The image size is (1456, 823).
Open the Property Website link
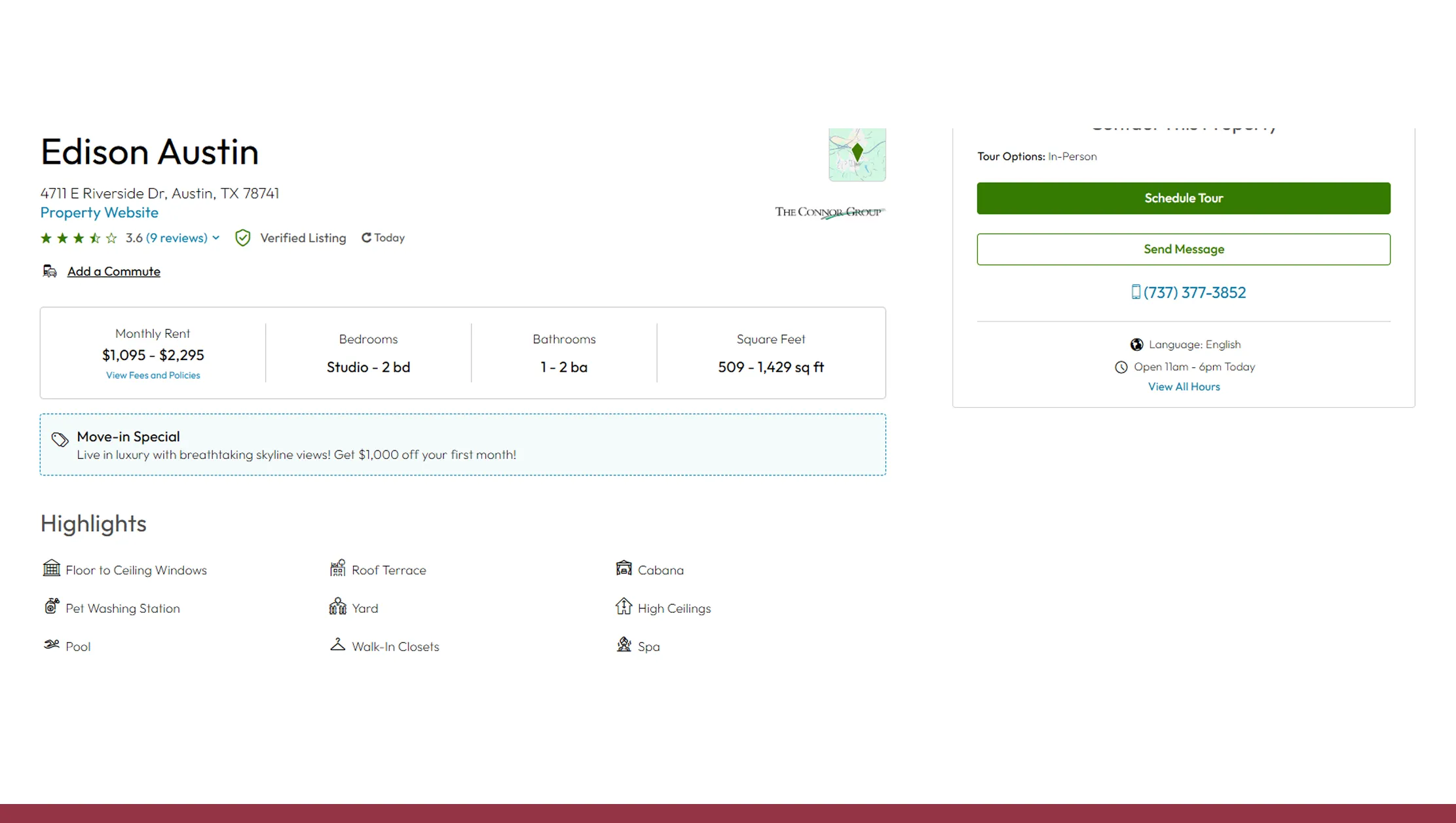click(x=99, y=212)
